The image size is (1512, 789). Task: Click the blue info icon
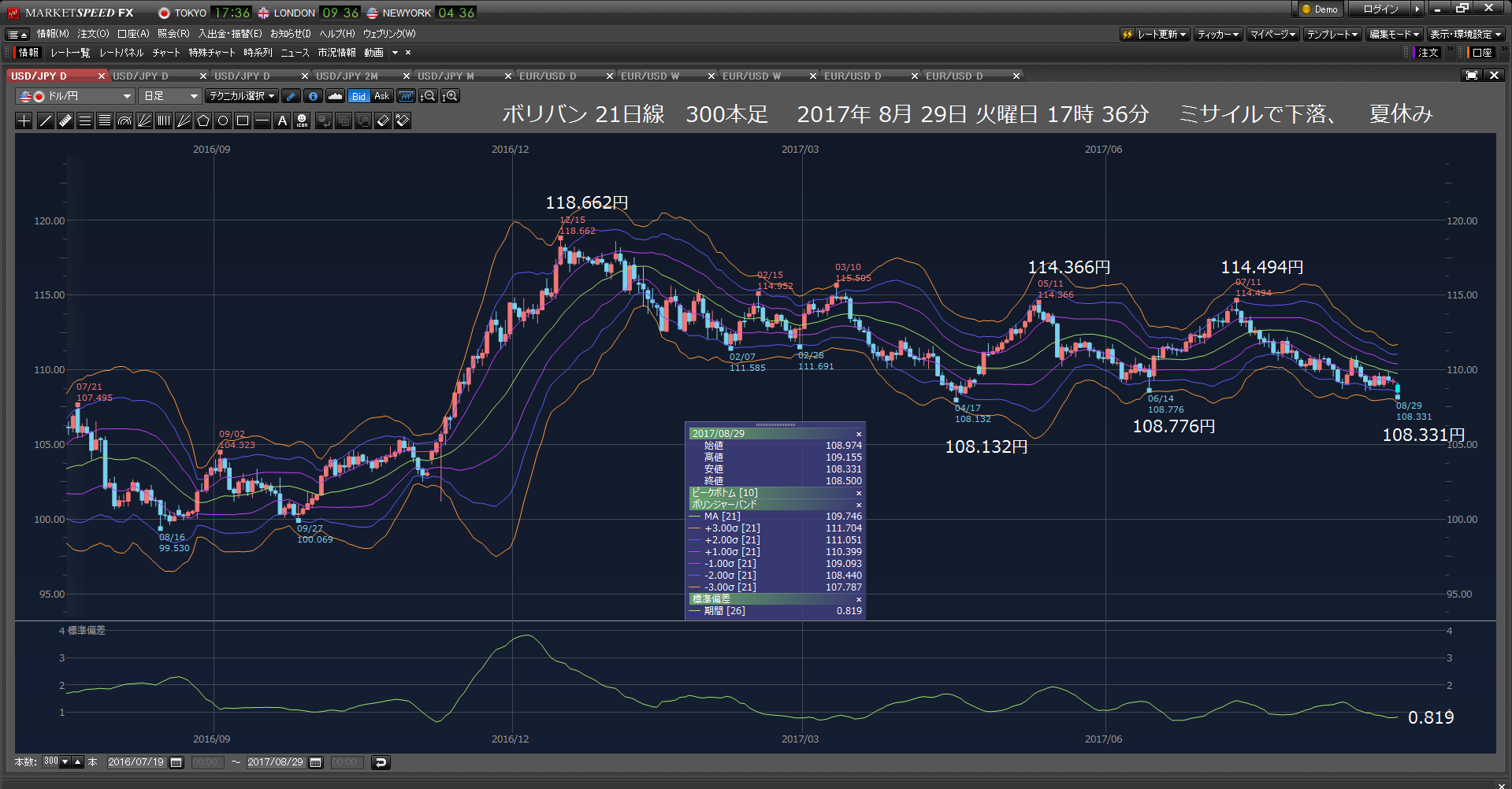[x=313, y=96]
